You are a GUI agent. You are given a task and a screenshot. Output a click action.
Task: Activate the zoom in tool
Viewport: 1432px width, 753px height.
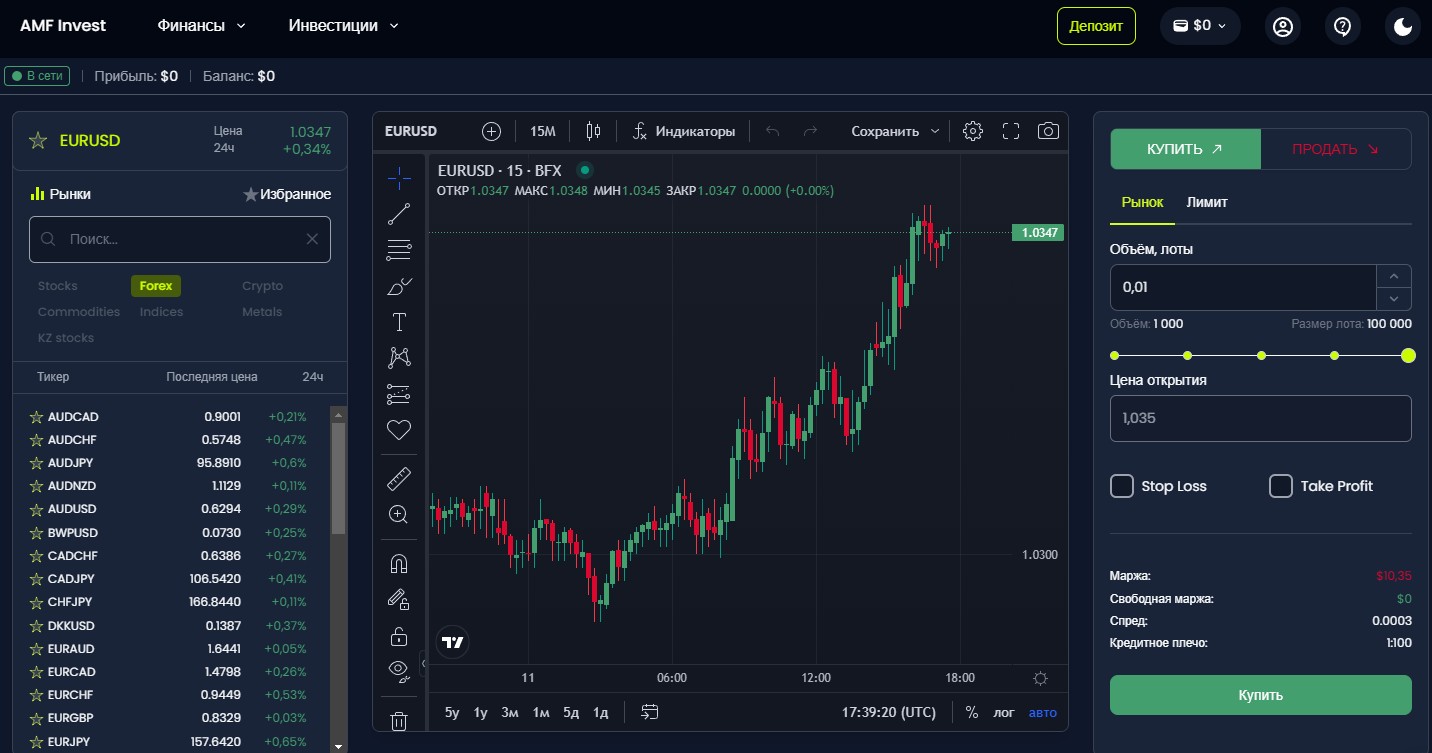tap(399, 515)
